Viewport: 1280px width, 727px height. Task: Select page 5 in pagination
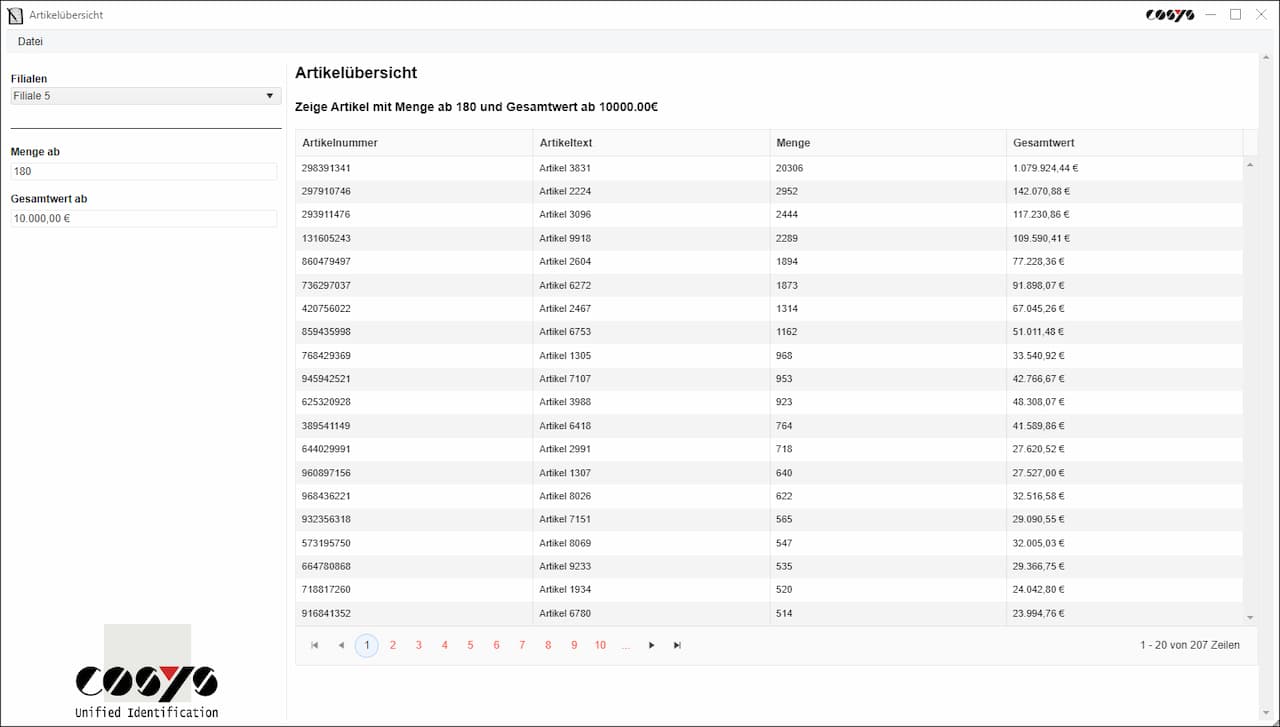[470, 646]
